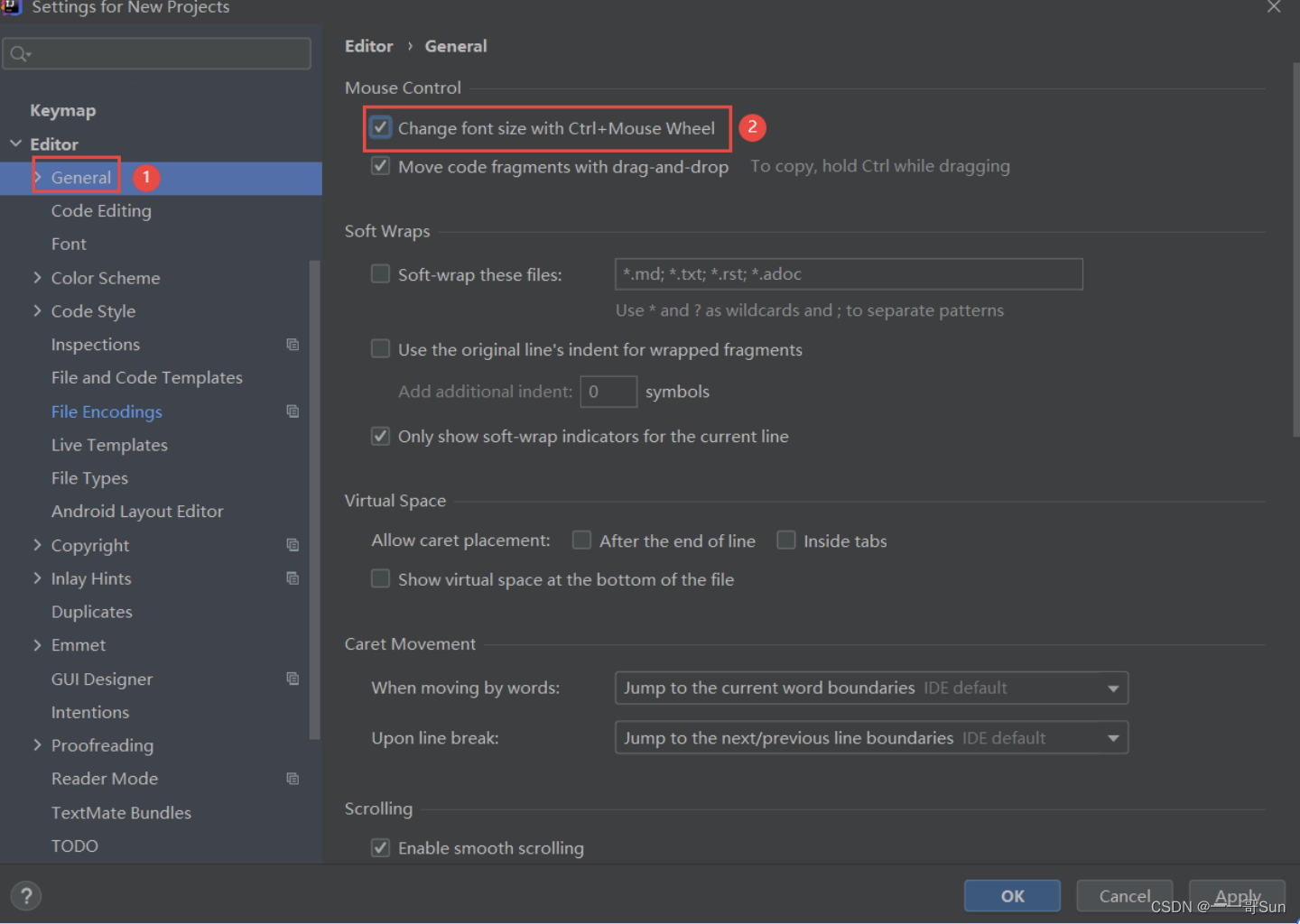The image size is (1300, 924).
Task: Click the search magnifier icon
Action: [19, 54]
